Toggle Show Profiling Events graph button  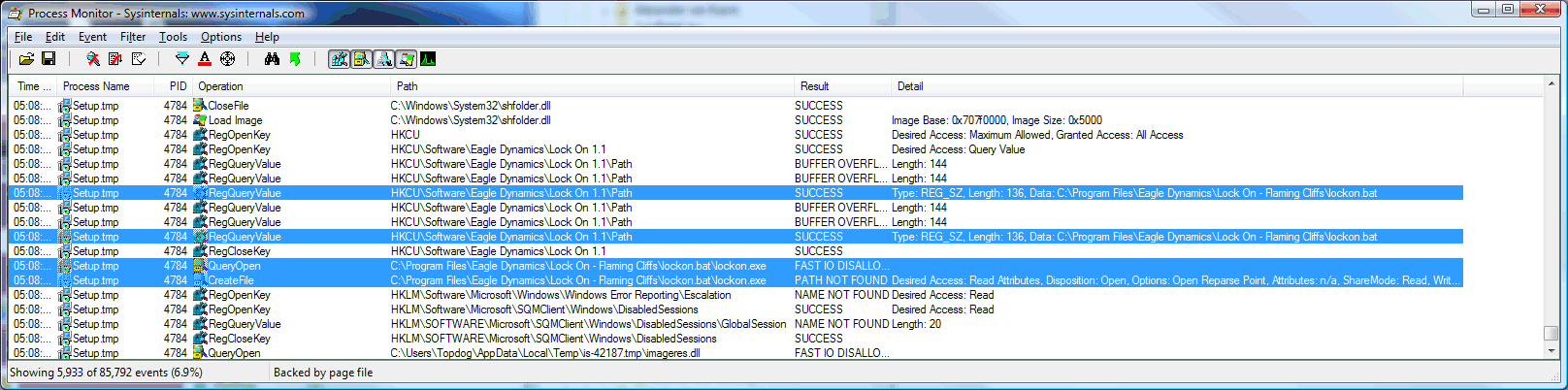428,59
